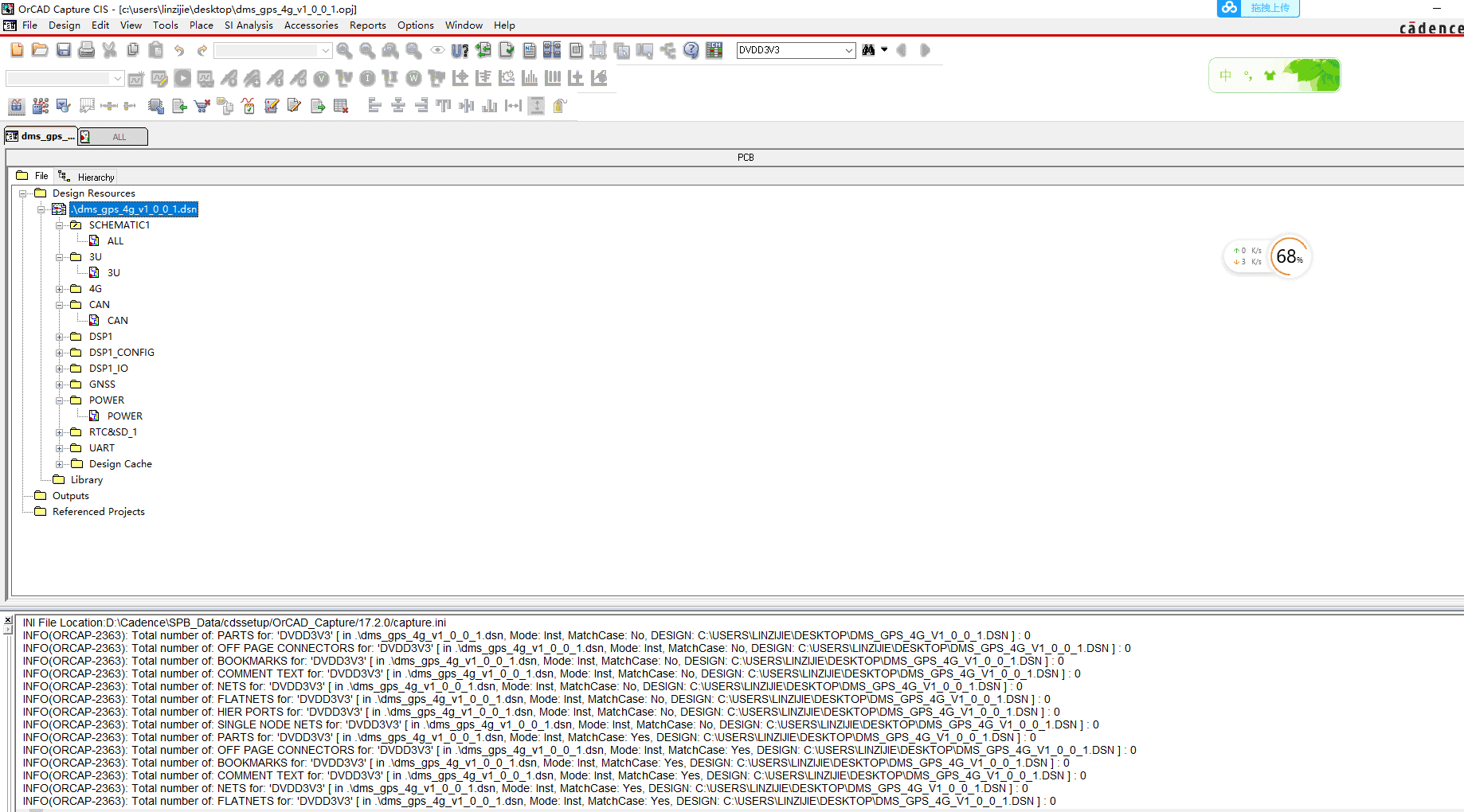Click the Create Netlist icon
The image size is (1464, 812).
[529, 50]
